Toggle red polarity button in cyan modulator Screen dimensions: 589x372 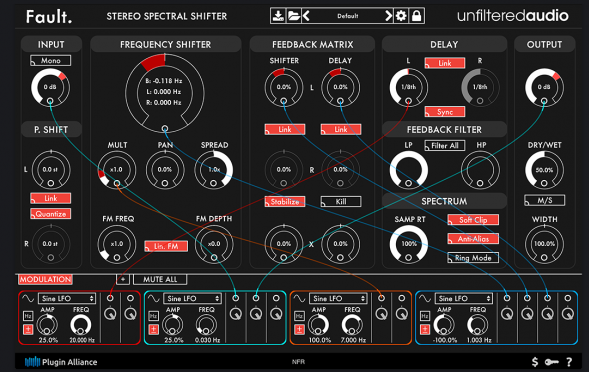click(153, 330)
